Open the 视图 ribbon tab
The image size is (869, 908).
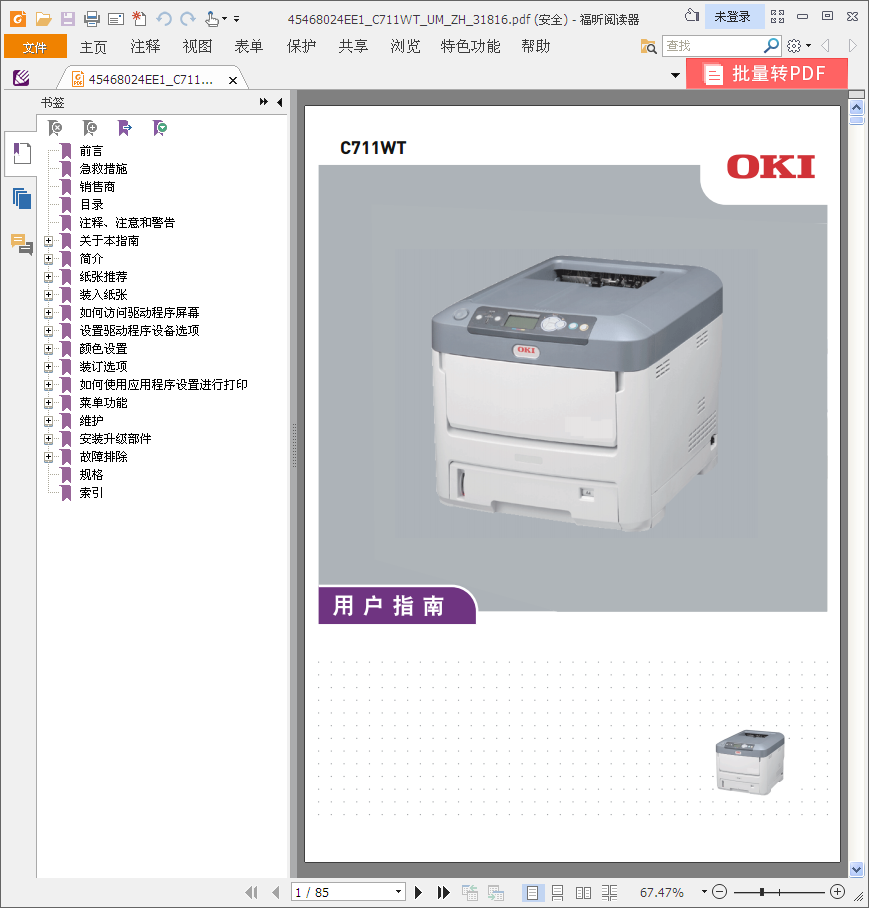[x=197, y=46]
